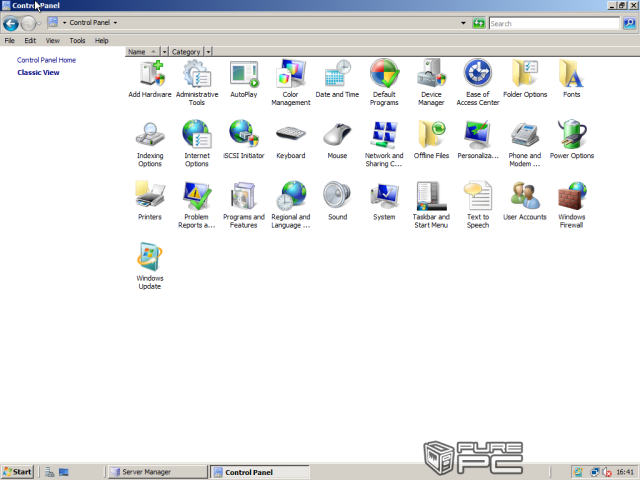
Task: Click the network icon in the system tray
Action: 594,472
